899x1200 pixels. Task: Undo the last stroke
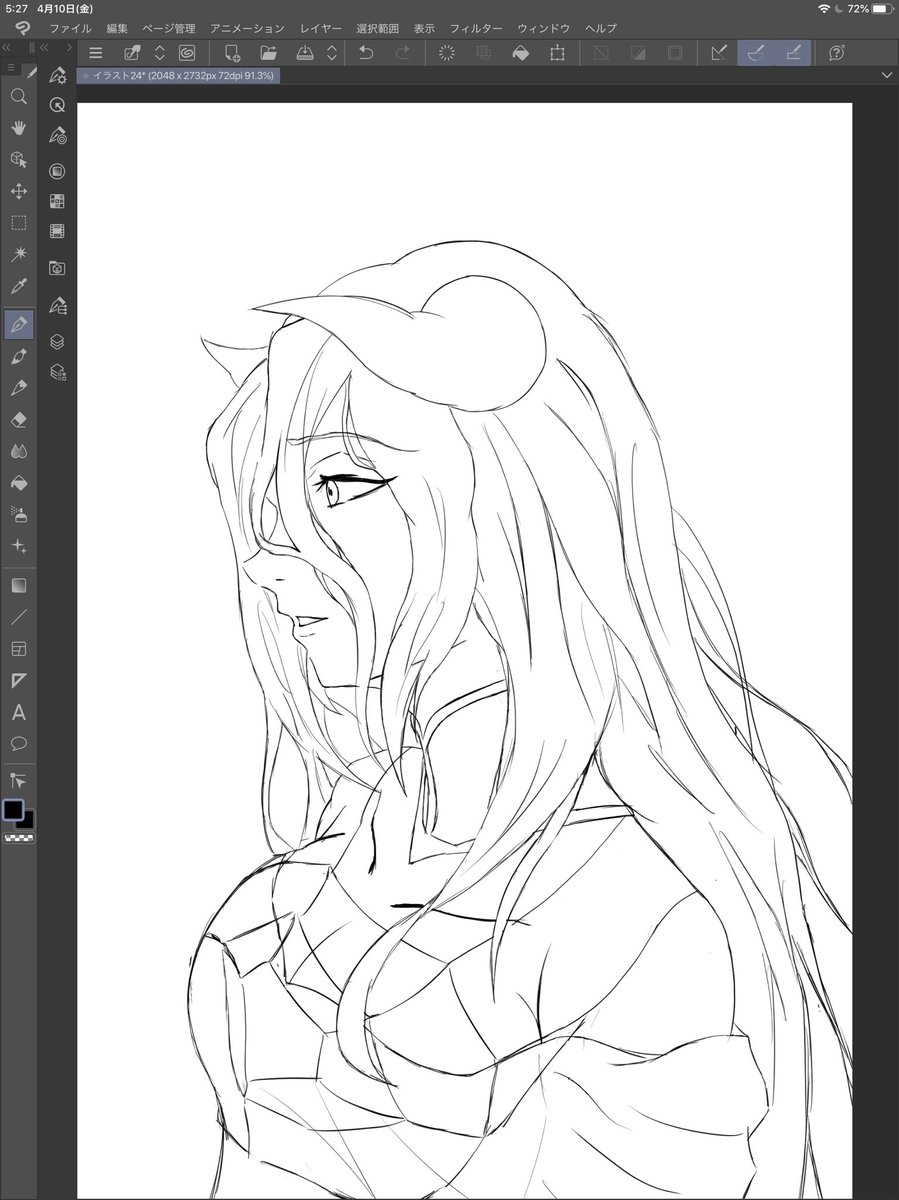(366, 53)
